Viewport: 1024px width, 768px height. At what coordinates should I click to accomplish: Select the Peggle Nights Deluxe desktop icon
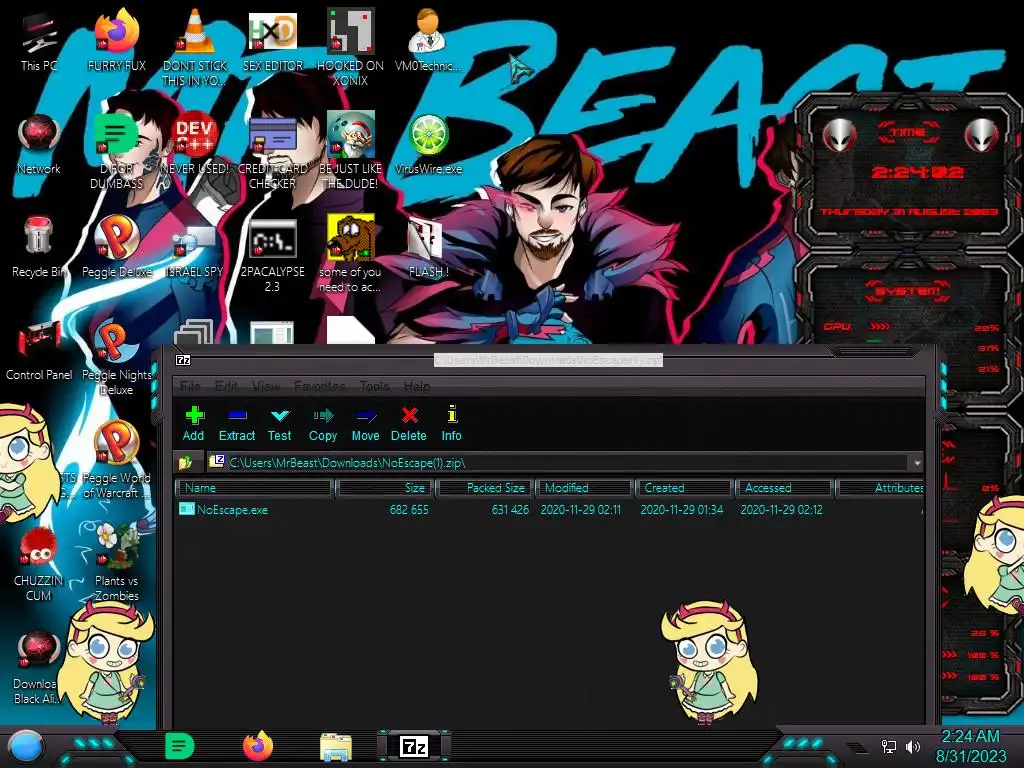117,358
